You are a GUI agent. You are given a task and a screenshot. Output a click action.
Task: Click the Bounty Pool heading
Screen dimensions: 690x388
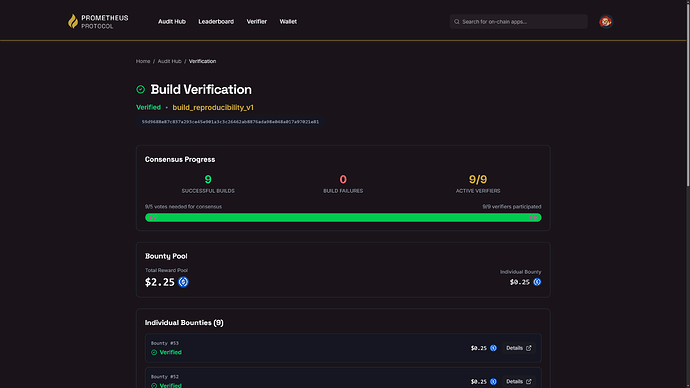click(x=166, y=256)
